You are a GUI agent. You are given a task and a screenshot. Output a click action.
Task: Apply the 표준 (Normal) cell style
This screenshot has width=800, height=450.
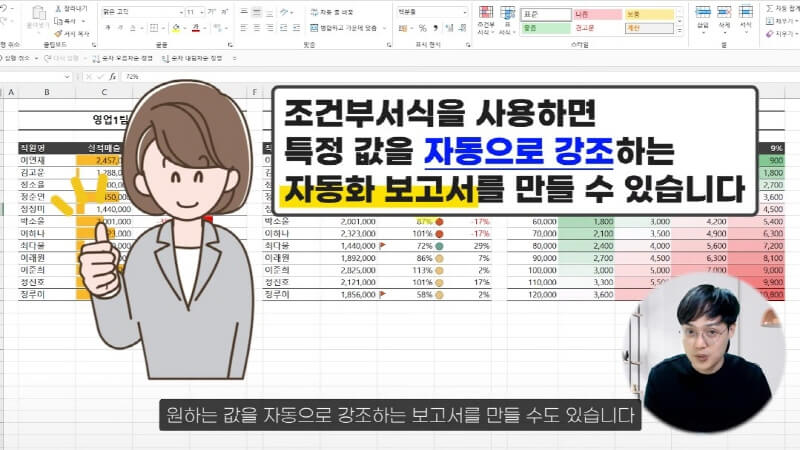545,14
